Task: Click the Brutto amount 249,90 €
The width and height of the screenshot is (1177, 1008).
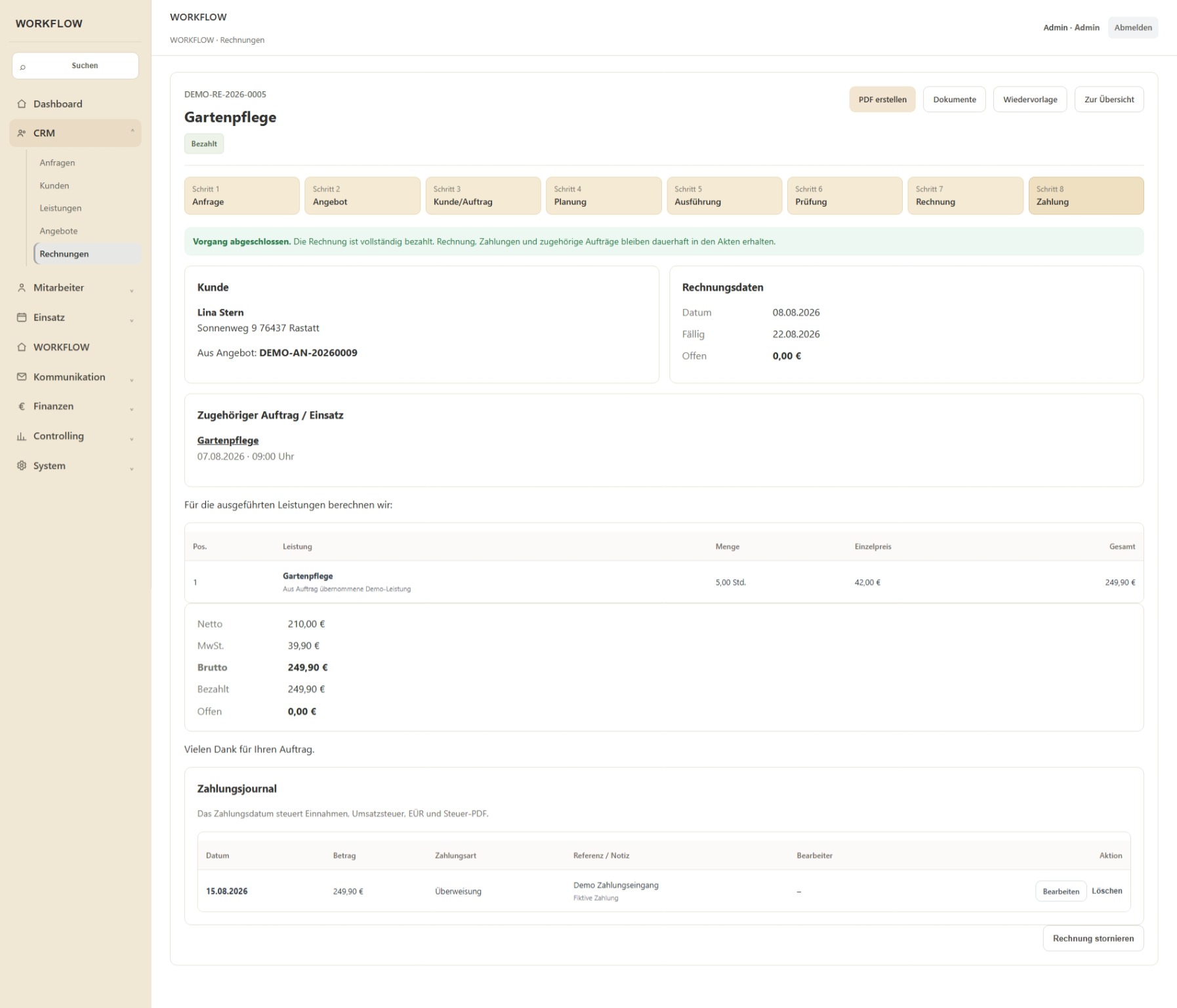Action: pos(308,668)
